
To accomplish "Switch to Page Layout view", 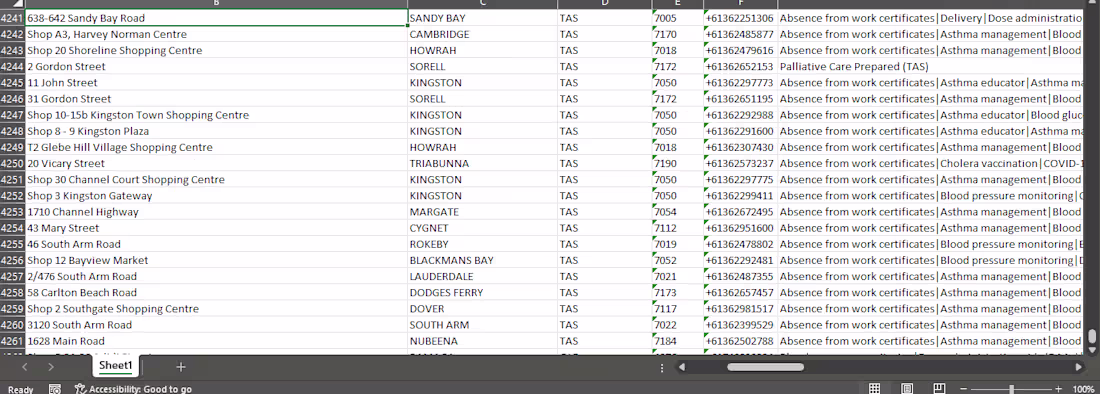I will [x=907, y=388].
